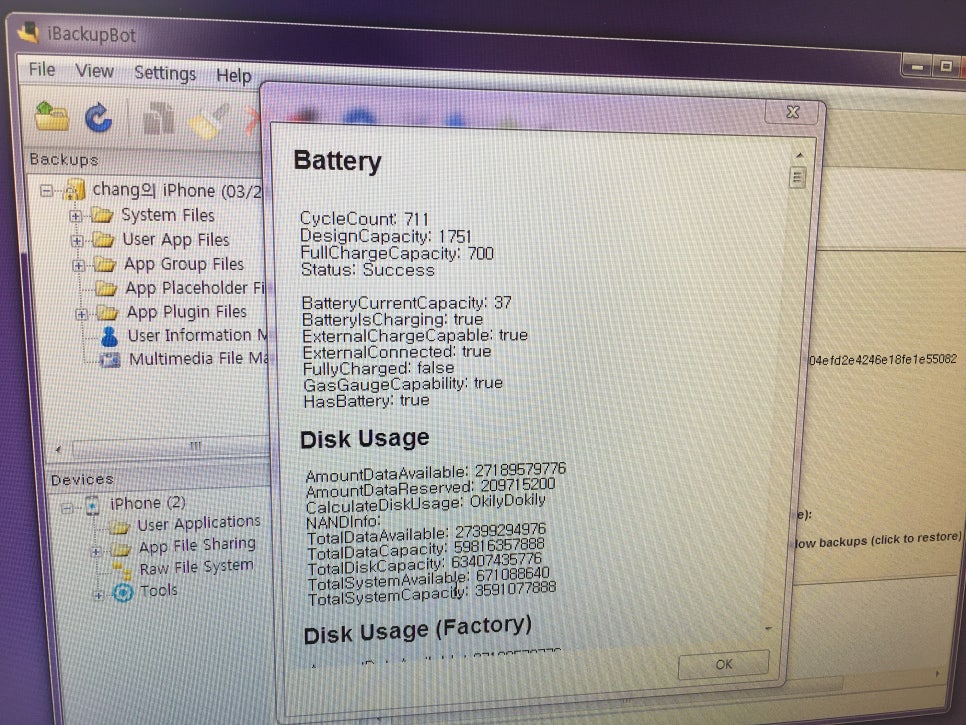Image resolution: width=966 pixels, height=725 pixels.
Task: Select the App Group Files tree label
Action: pyautogui.click(x=184, y=264)
